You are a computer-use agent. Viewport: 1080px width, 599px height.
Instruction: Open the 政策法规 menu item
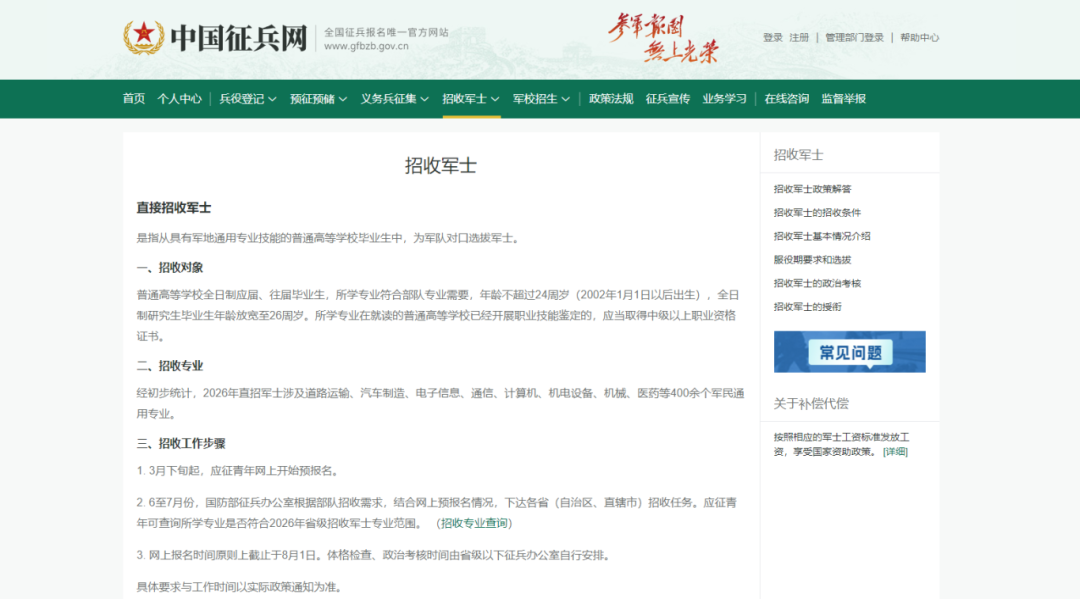(x=611, y=99)
